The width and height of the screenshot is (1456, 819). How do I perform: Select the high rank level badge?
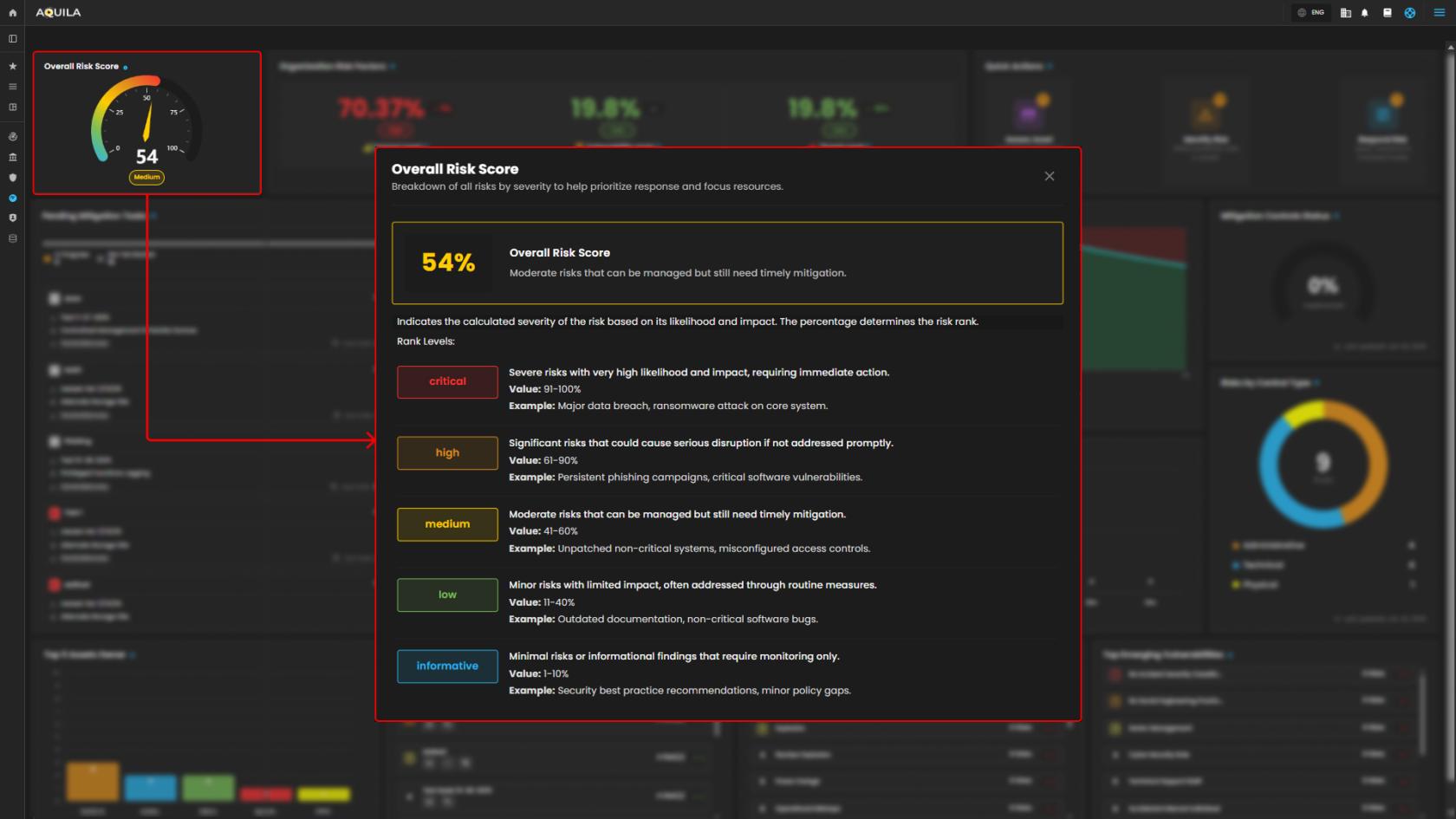point(447,453)
